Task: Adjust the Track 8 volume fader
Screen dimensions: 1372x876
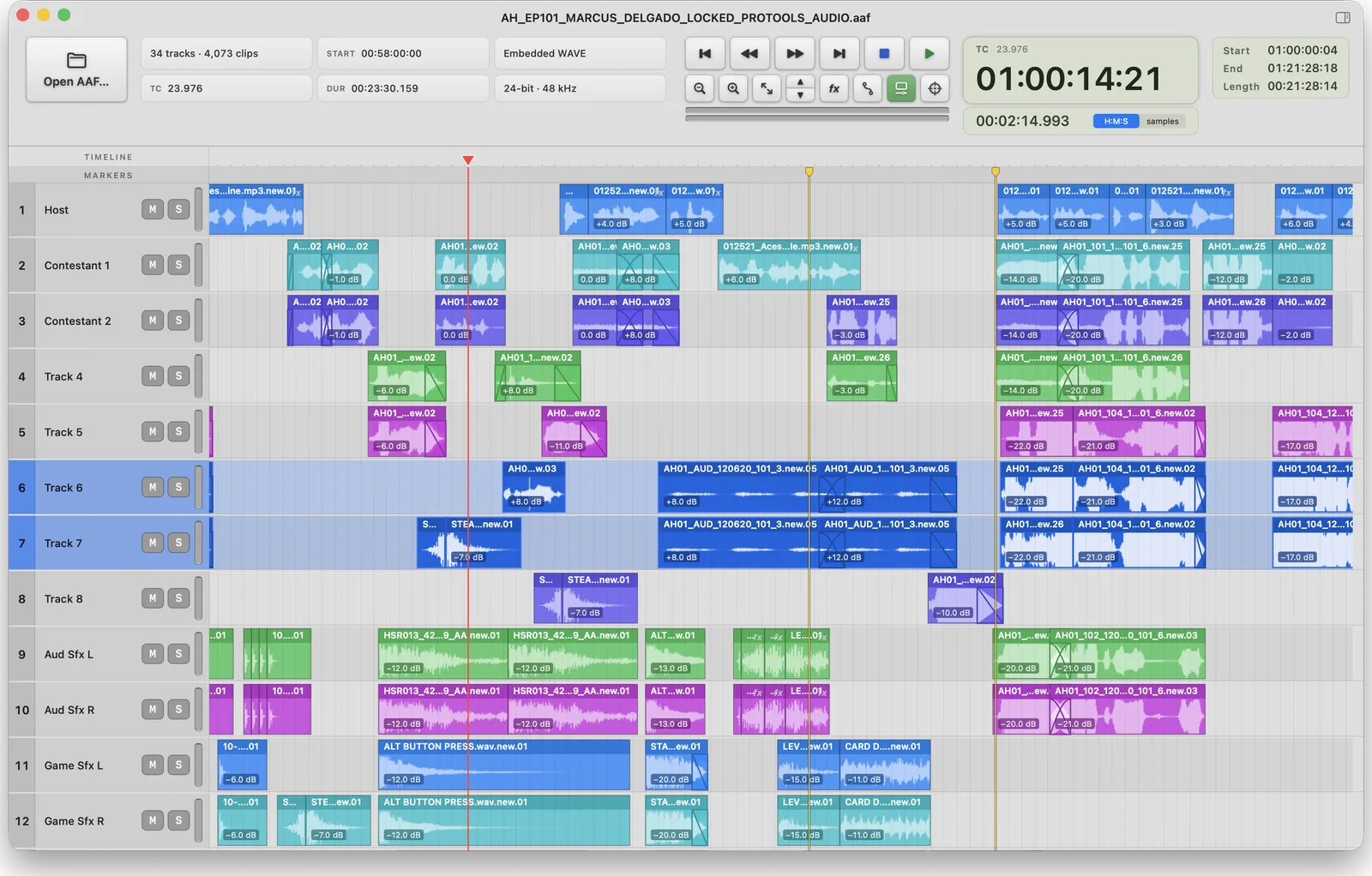Action: tap(198, 598)
